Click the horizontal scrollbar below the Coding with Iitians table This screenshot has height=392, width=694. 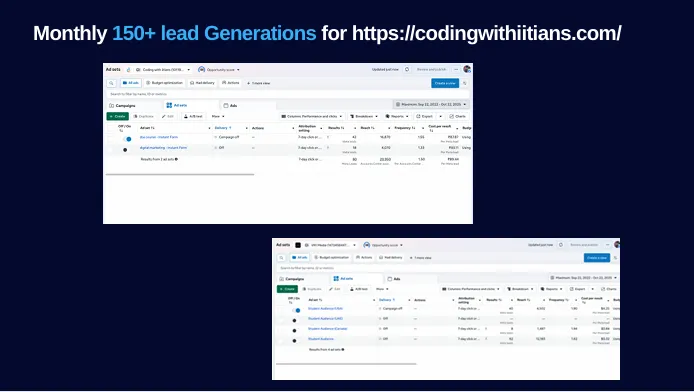[180, 174]
